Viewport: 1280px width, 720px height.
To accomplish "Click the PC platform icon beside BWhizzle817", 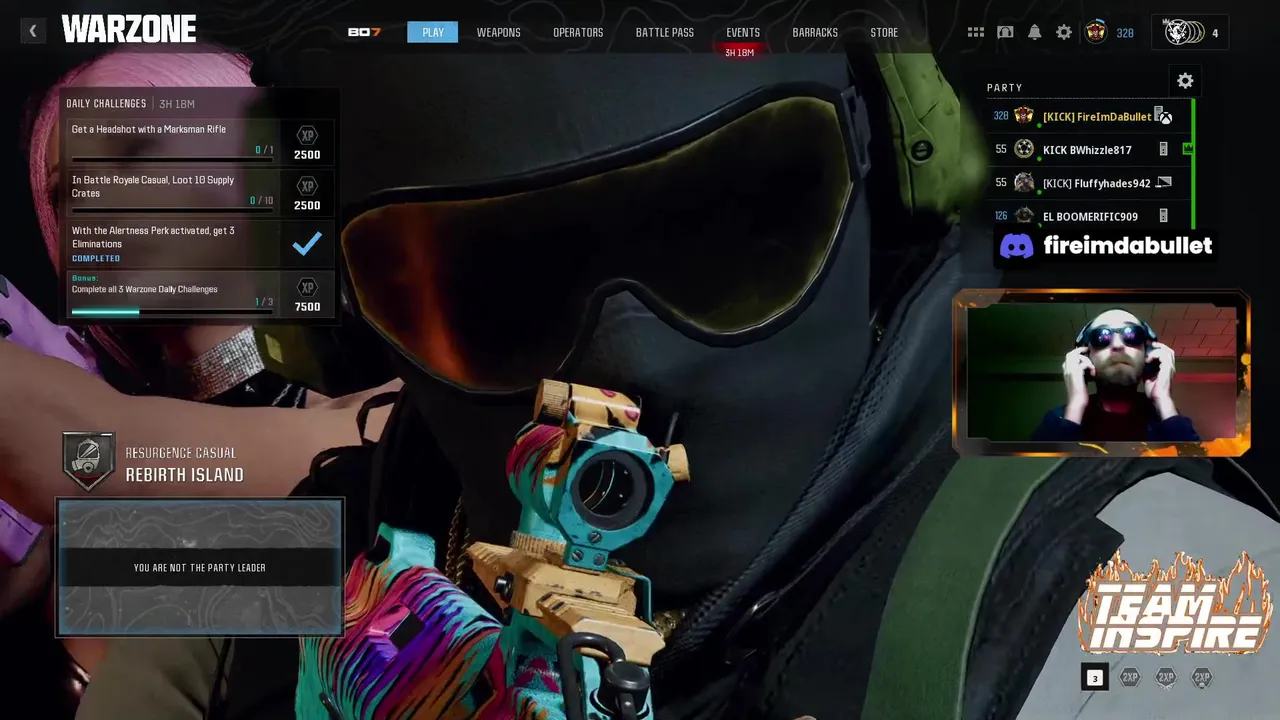I will (1163, 149).
